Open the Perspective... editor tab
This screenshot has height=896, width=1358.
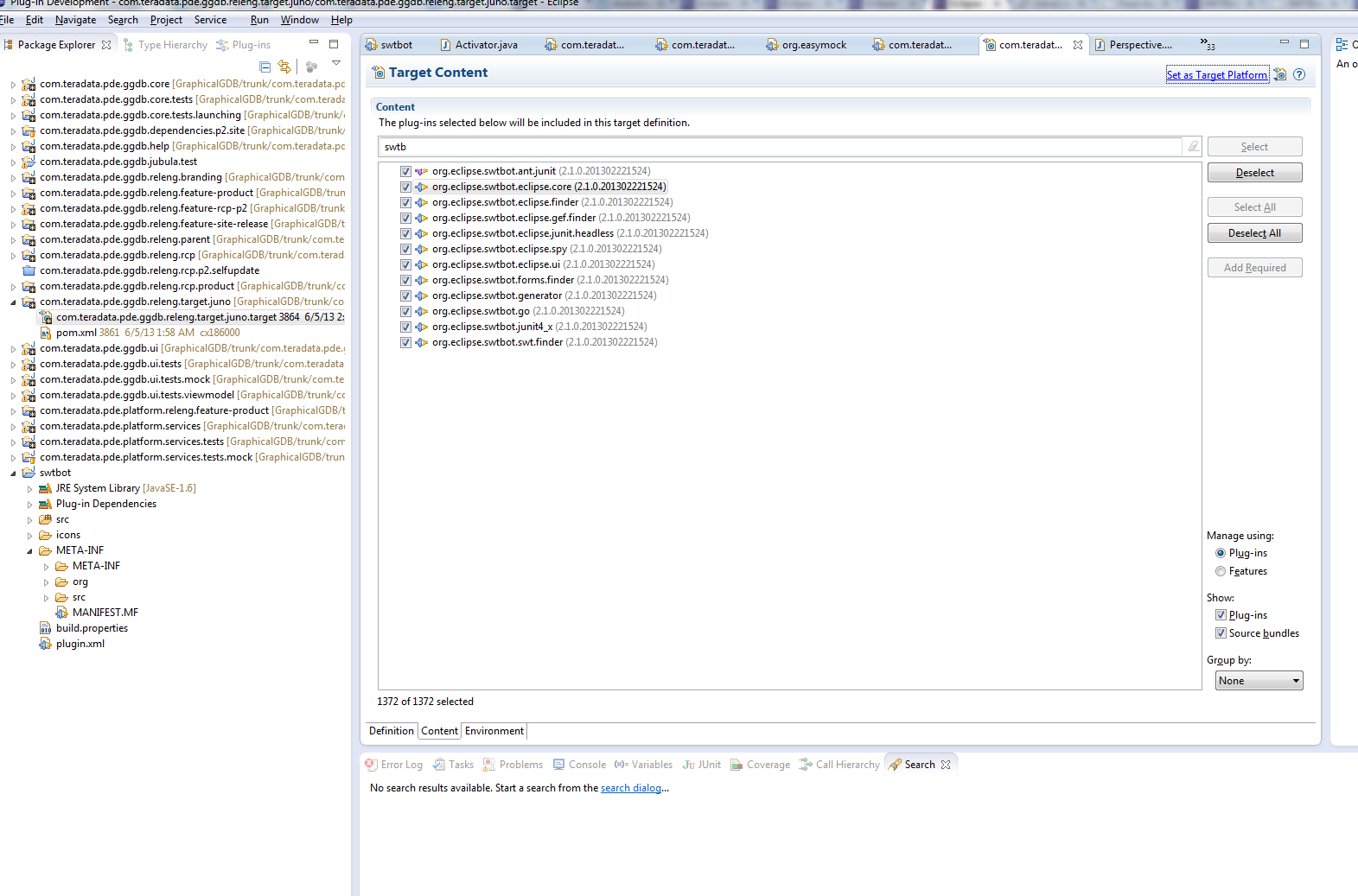coord(1133,45)
